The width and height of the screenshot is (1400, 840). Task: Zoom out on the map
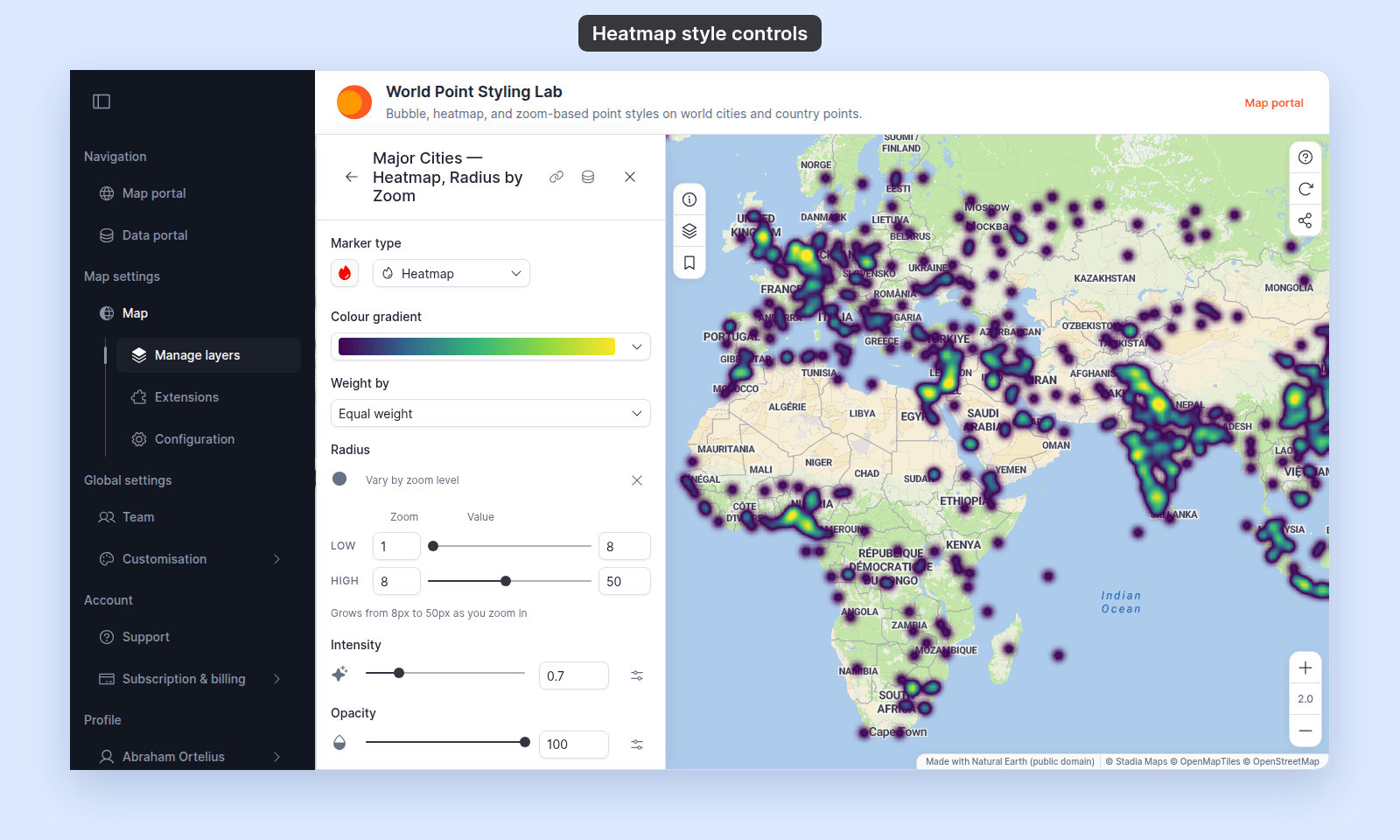pyautogui.click(x=1305, y=731)
